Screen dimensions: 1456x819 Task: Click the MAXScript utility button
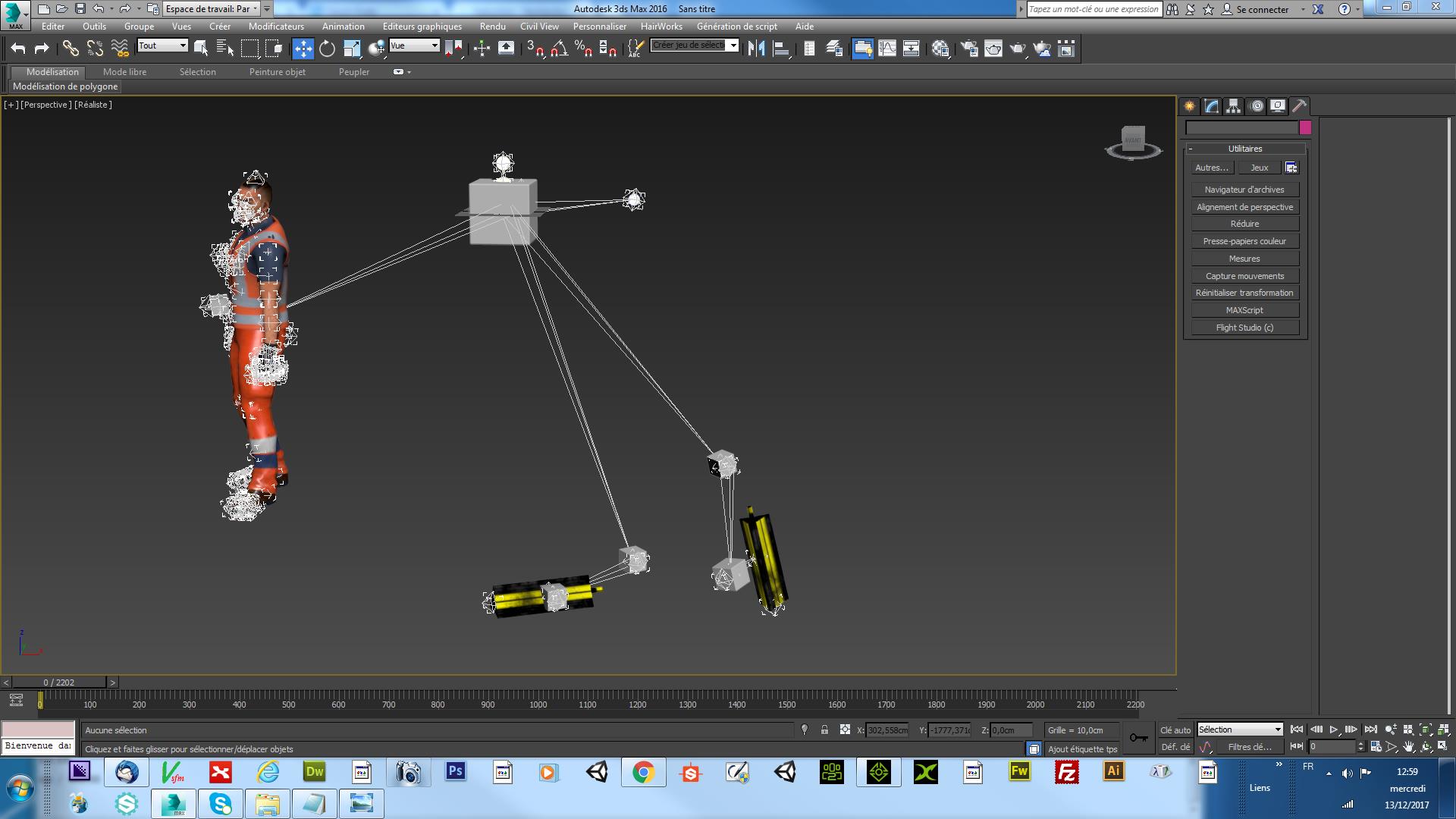(x=1244, y=310)
